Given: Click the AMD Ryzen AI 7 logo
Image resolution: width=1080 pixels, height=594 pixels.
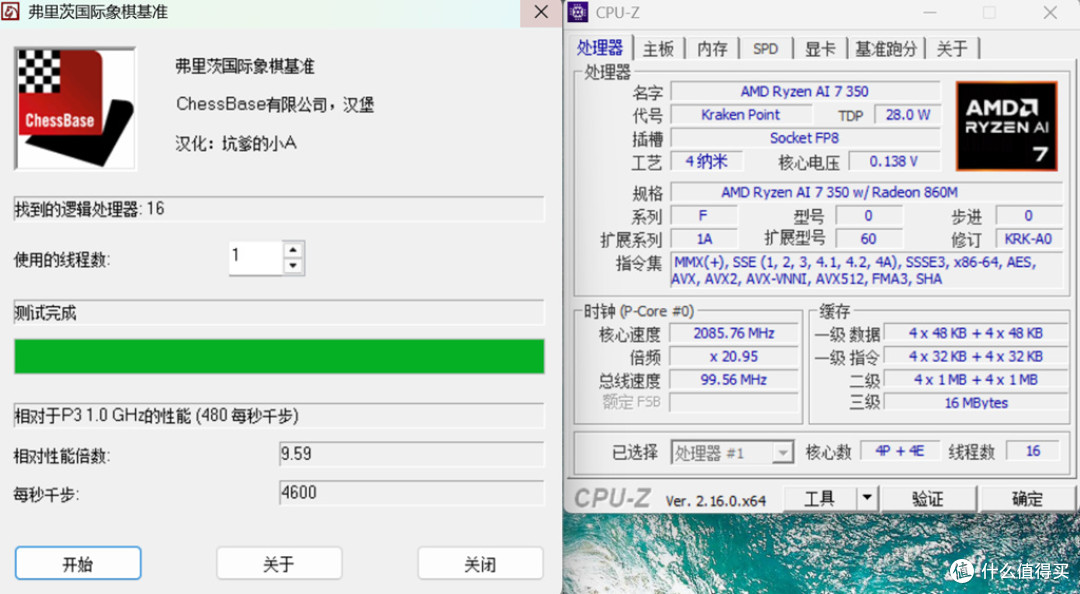Looking at the screenshot, I should click(1006, 125).
